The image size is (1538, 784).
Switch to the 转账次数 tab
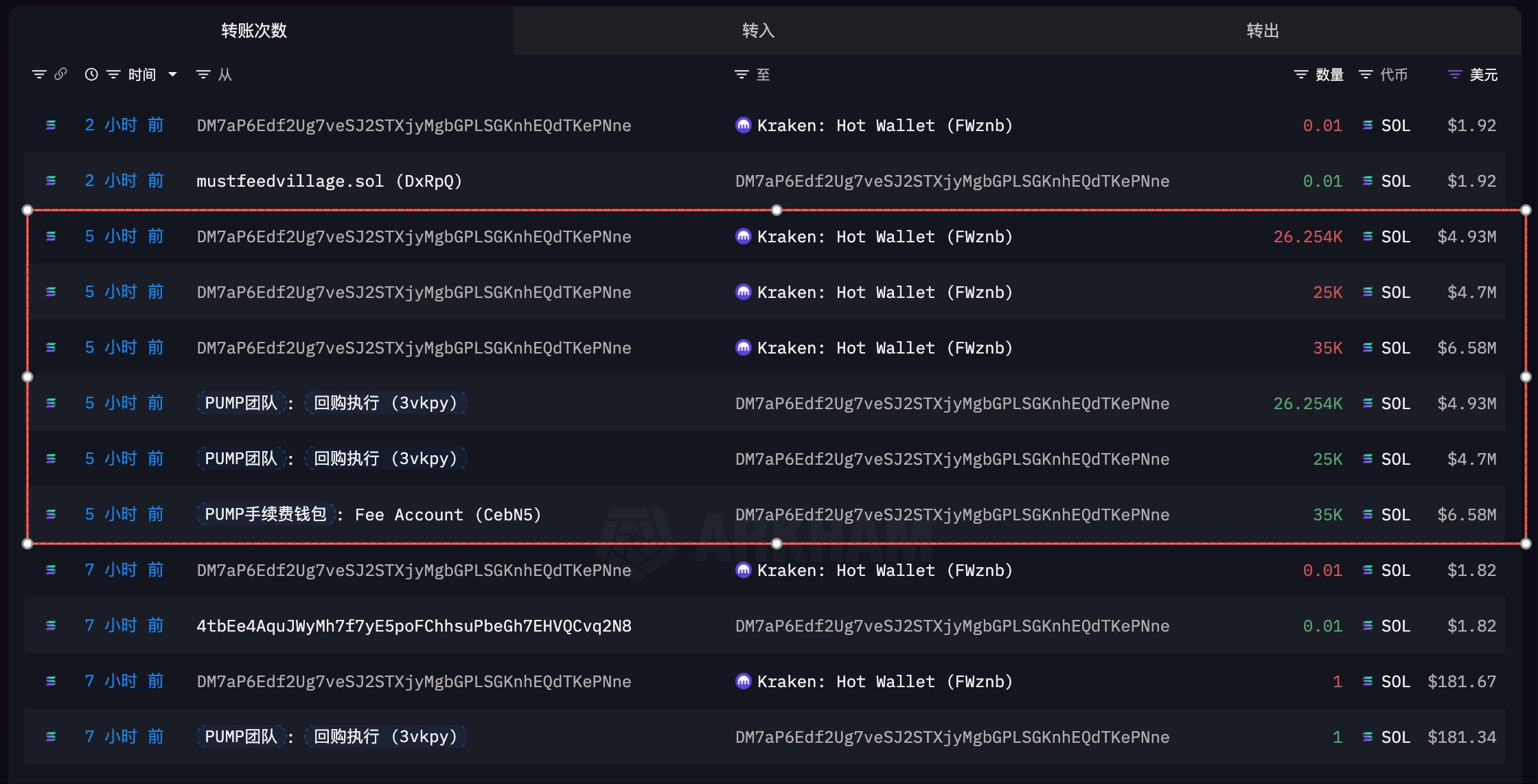(254, 30)
